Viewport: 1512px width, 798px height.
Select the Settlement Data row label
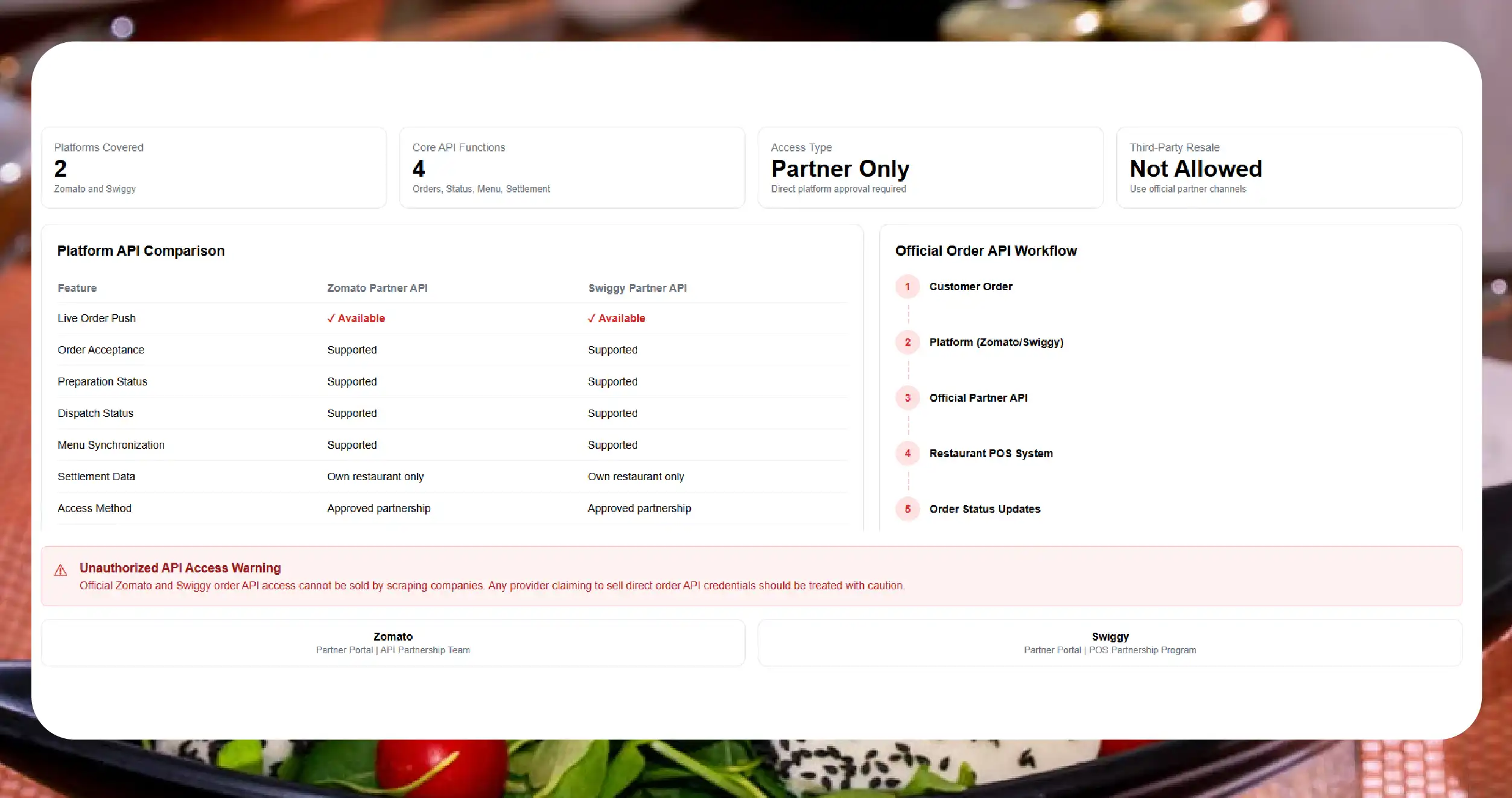[x=97, y=477]
